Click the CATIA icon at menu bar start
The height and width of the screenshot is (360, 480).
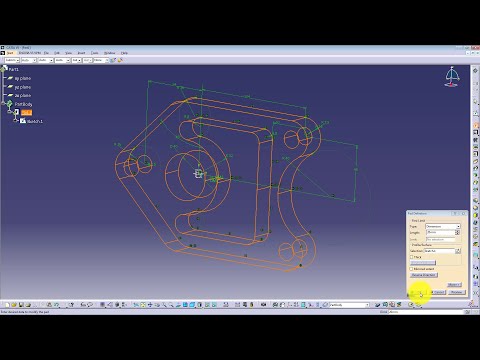click(x=2, y=53)
